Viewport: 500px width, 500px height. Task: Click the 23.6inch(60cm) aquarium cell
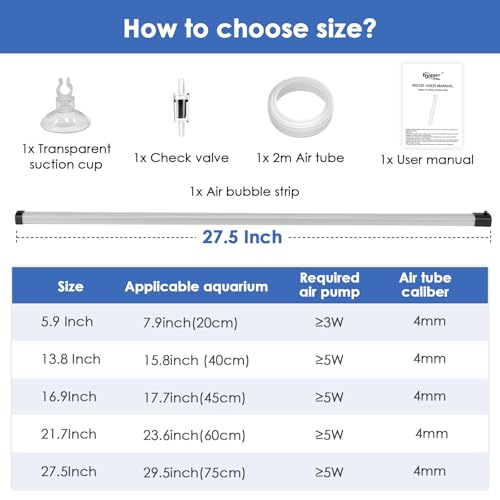tap(195, 435)
